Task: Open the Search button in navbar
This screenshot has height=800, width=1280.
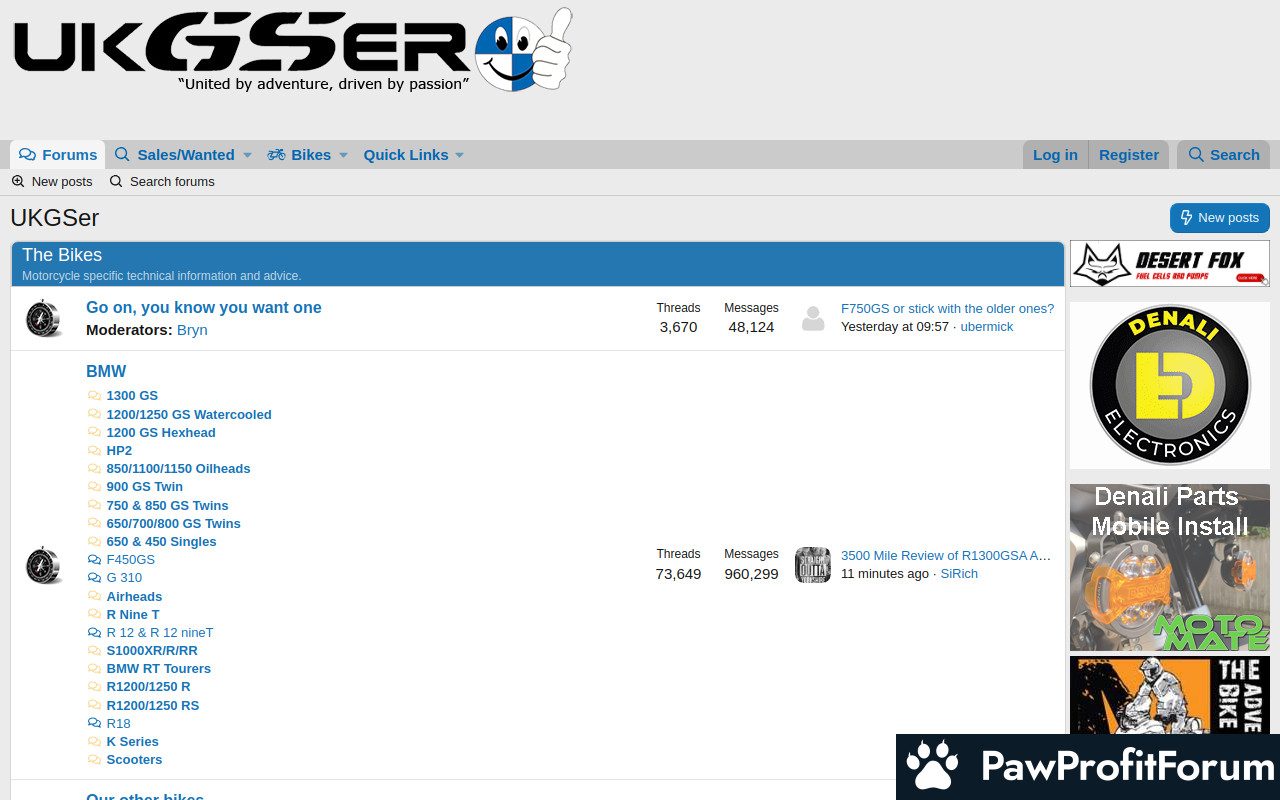Action: coord(1223,155)
